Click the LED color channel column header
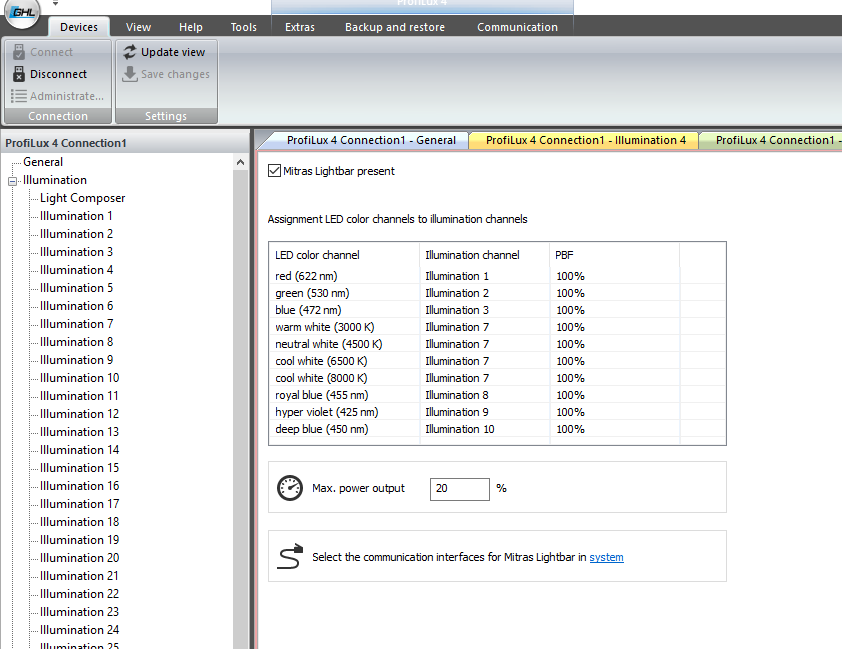 (344, 255)
